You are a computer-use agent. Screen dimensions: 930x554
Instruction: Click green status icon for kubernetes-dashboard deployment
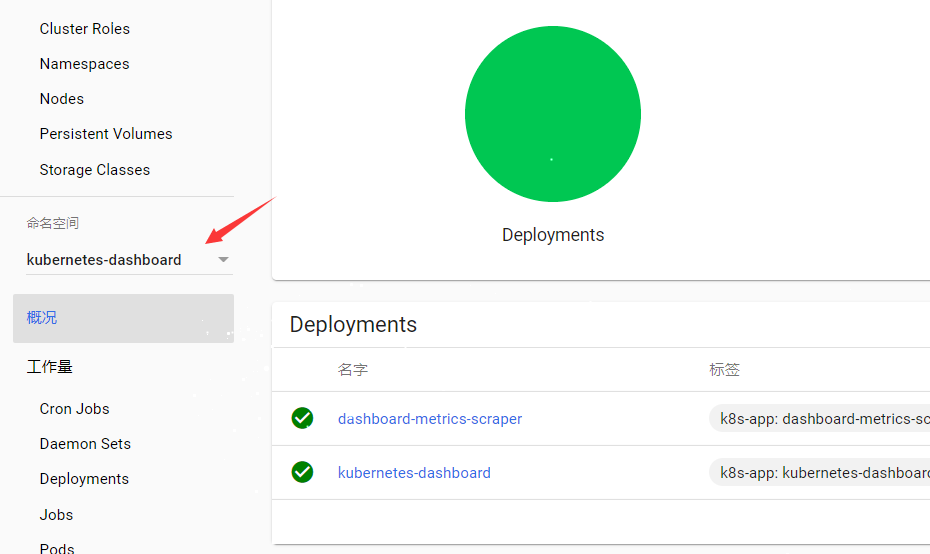302,472
